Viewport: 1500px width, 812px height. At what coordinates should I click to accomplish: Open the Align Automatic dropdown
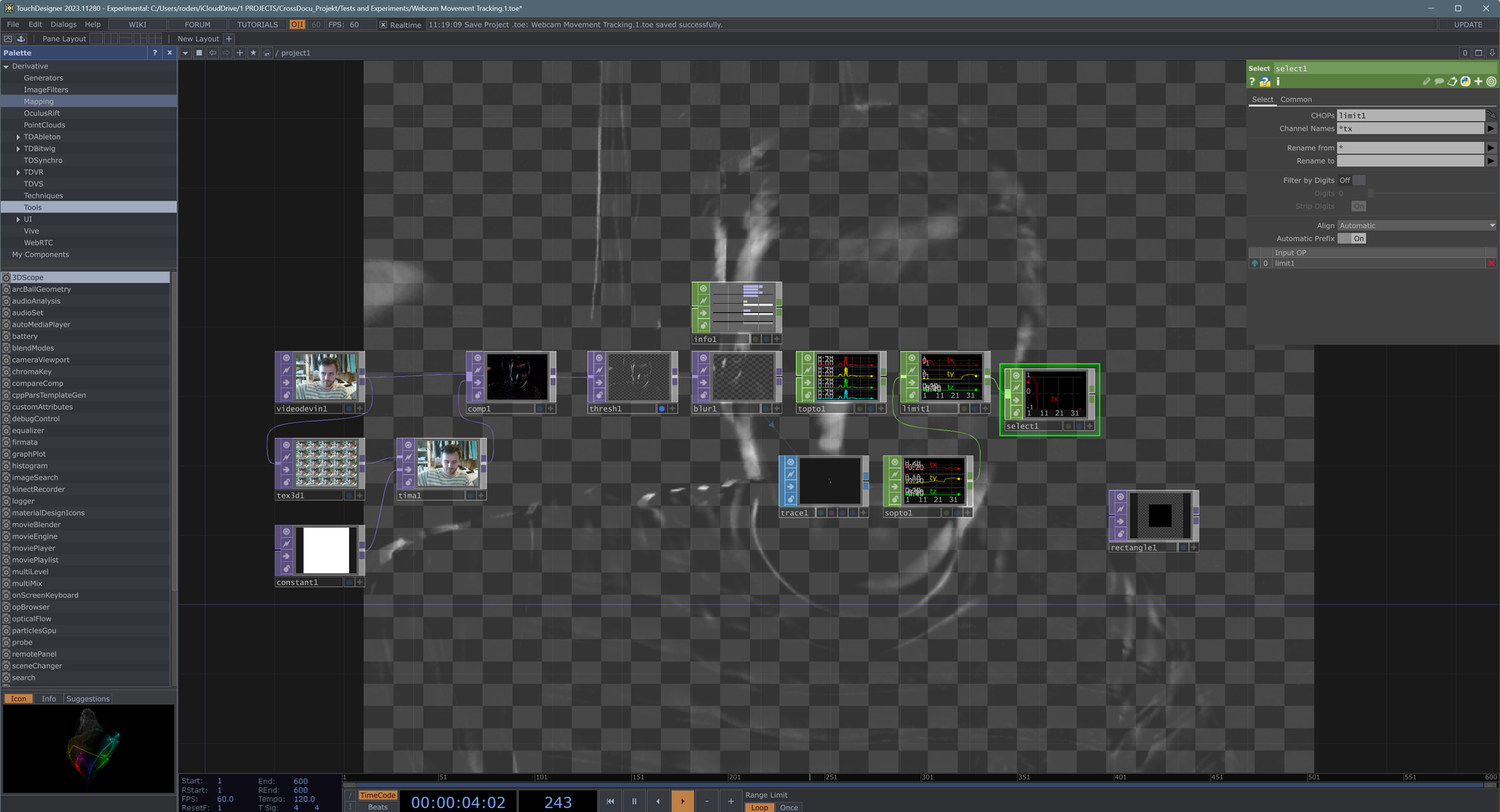[x=1417, y=226]
